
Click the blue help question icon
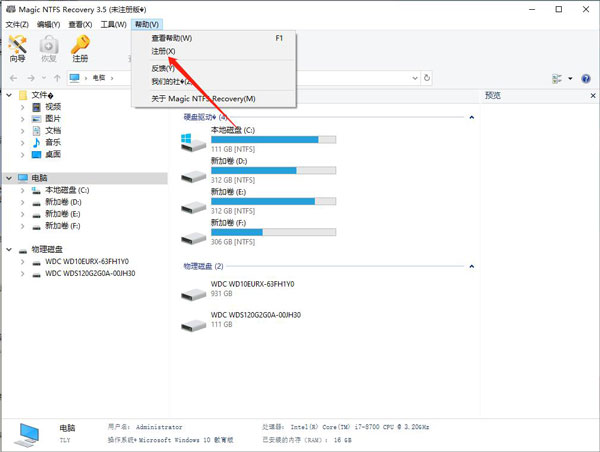585,78
